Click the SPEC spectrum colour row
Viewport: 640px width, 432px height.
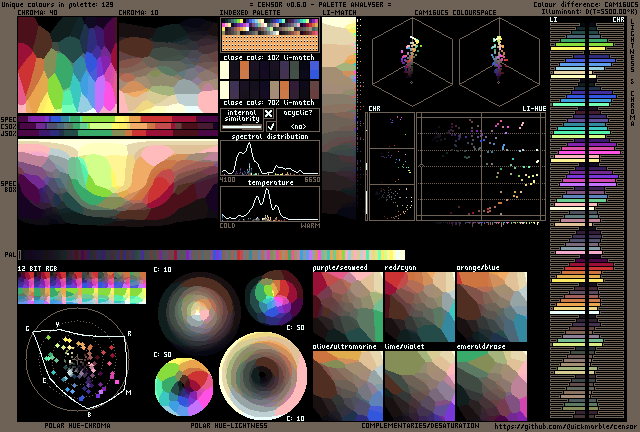118,119
